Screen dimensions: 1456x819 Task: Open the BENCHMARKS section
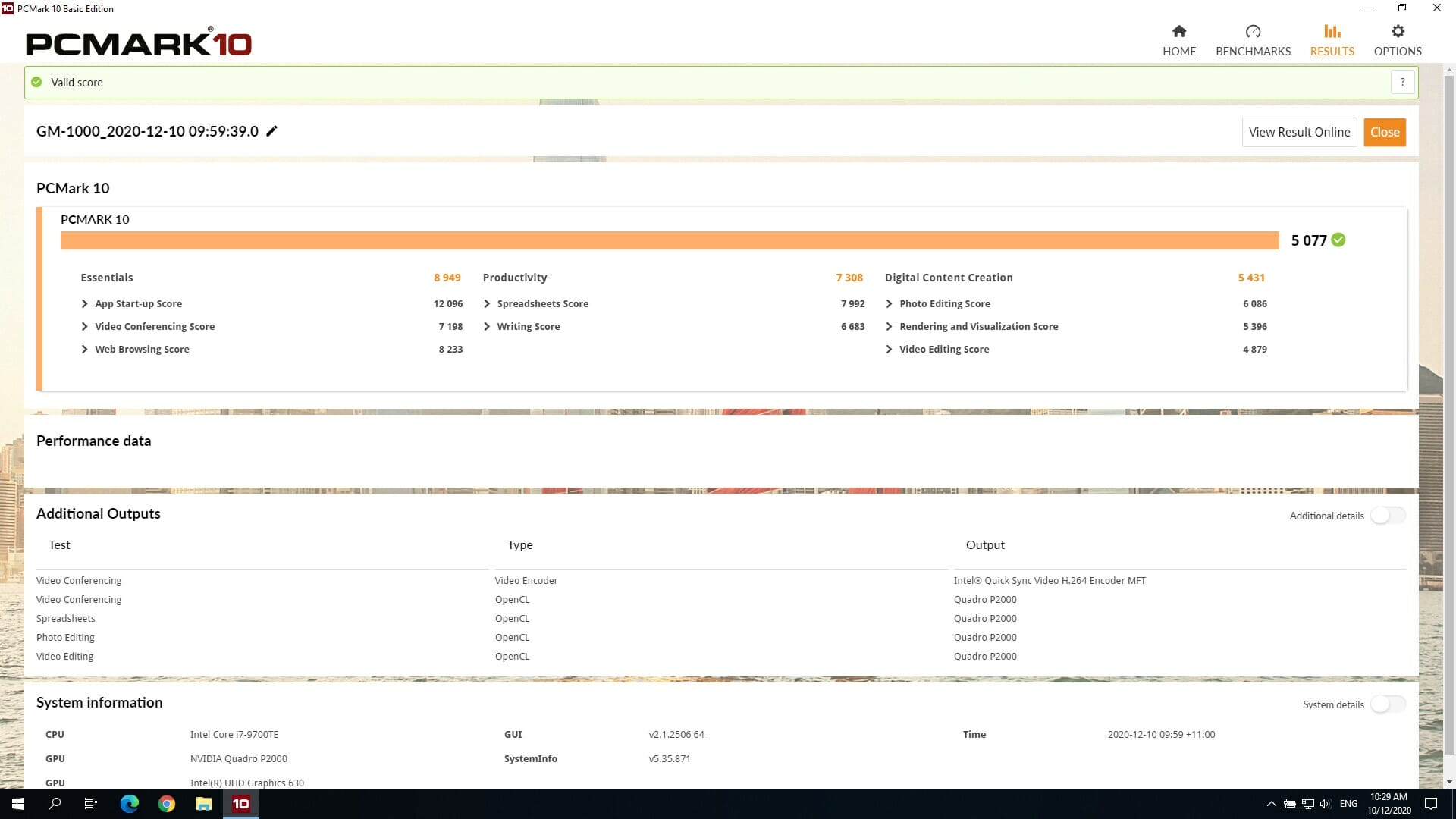pyautogui.click(x=1253, y=40)
